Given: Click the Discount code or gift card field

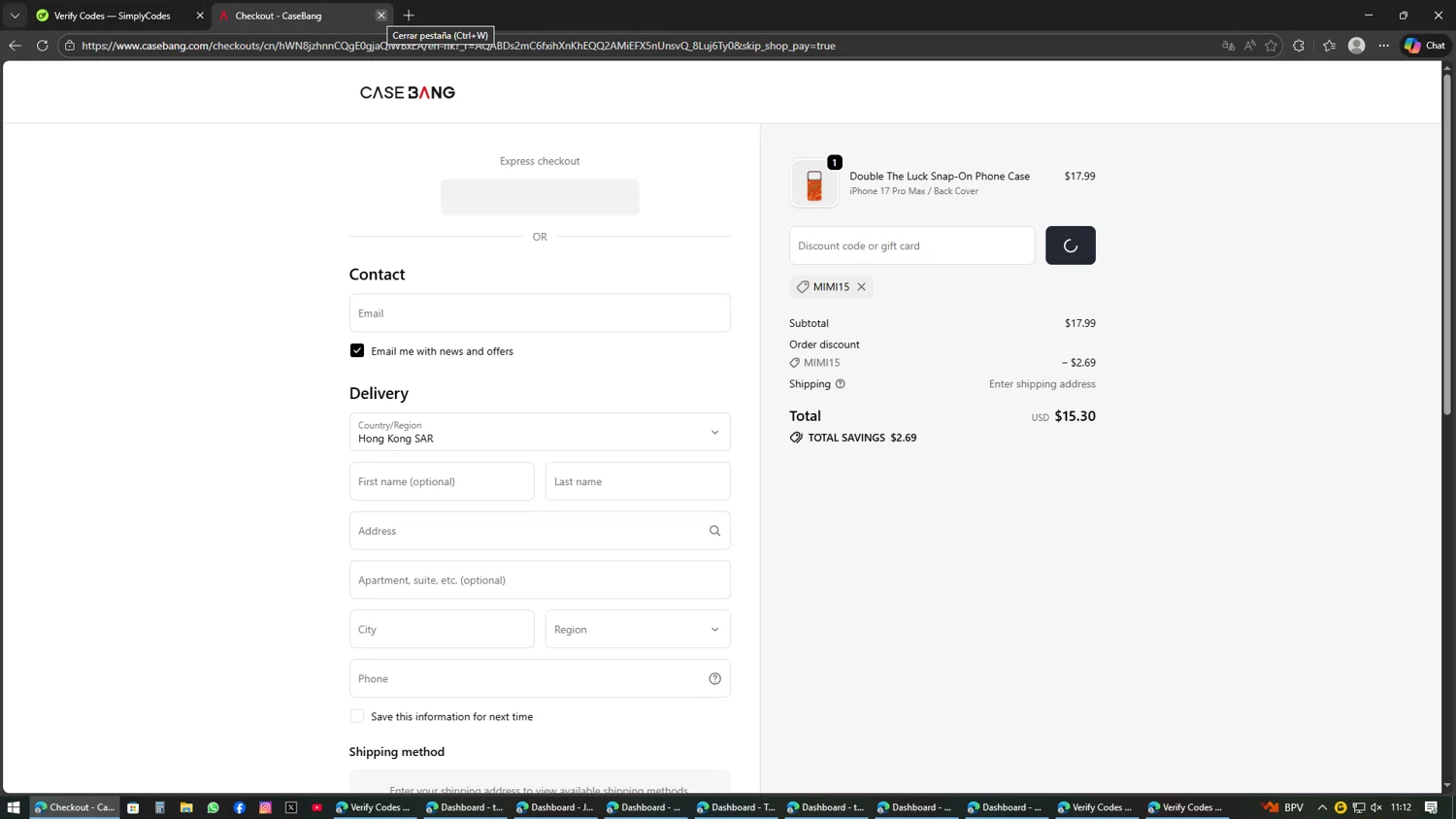Looking at the screenshot, I should [912, 246].
